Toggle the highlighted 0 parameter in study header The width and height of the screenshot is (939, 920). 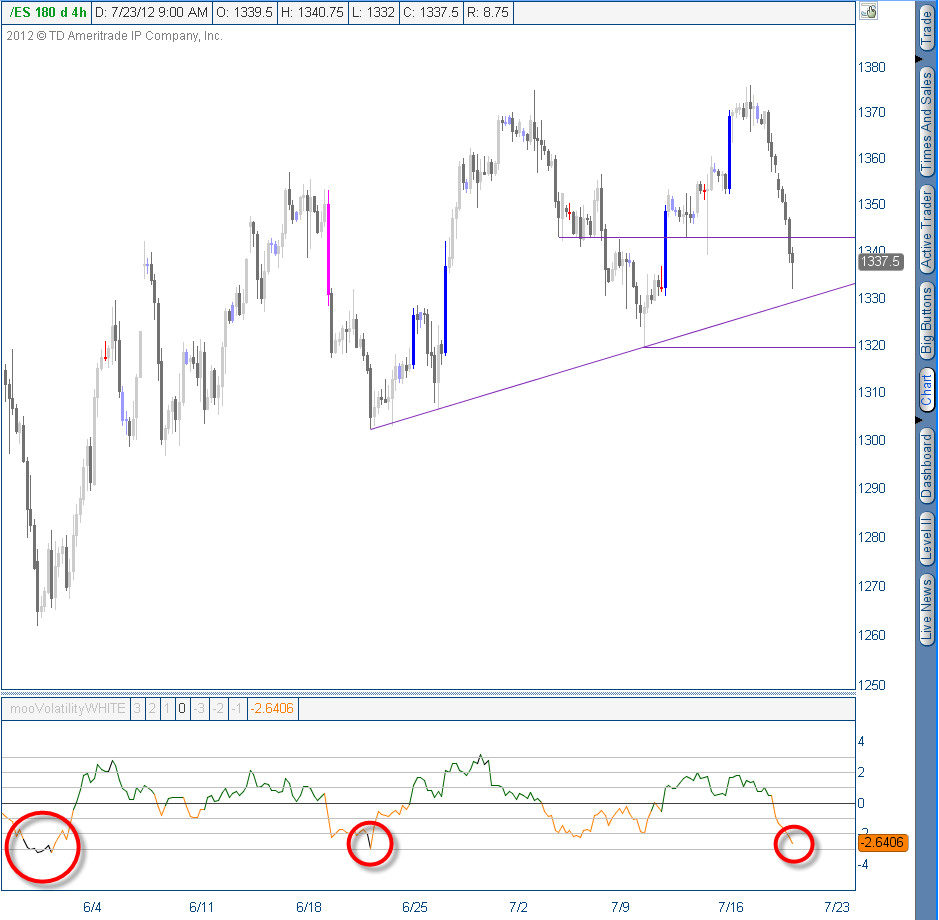[182, 708]
